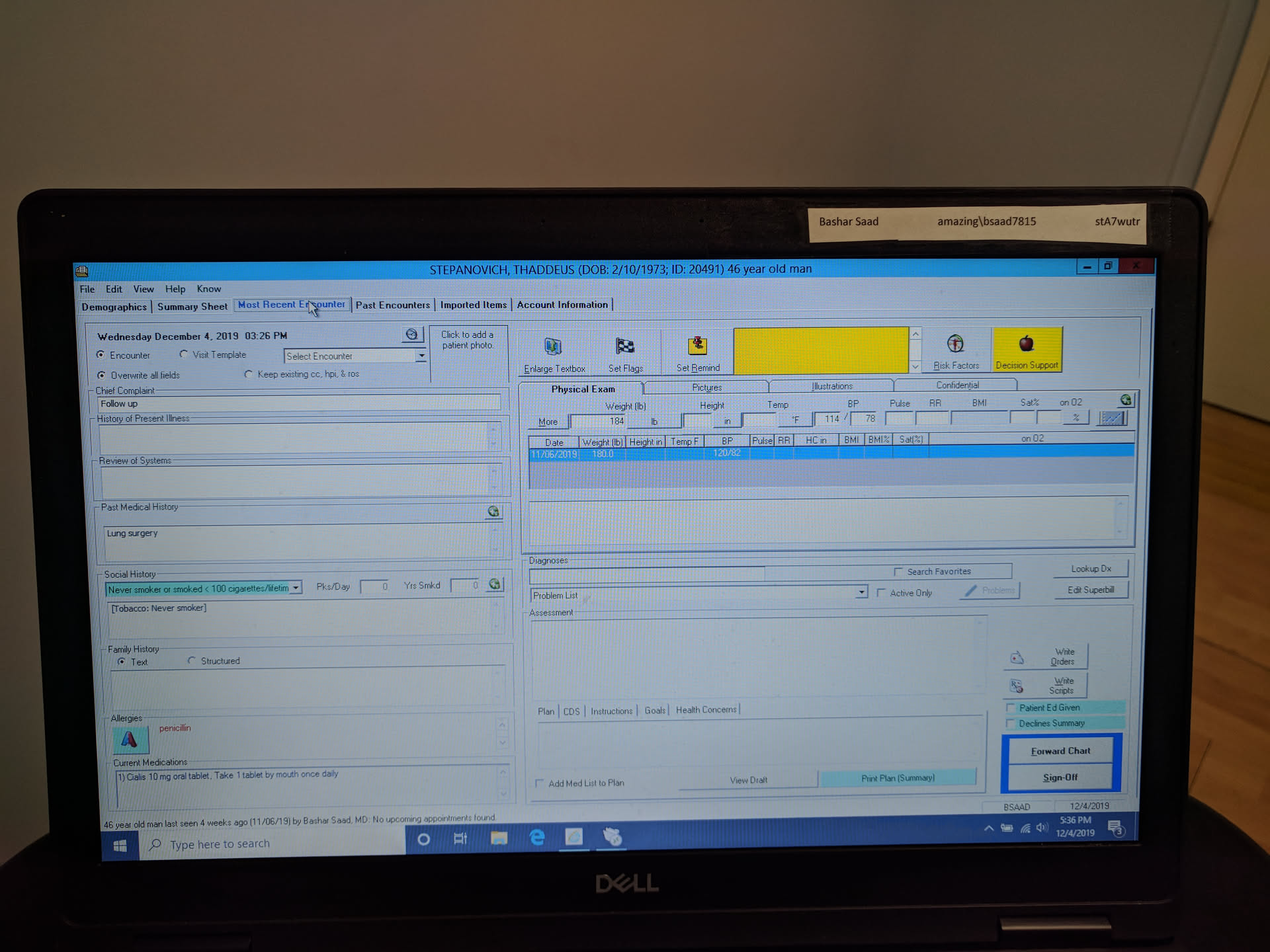
Task: Click the Write Scripts icon button
Action: pyautogui.click(x=1017, y=686)
